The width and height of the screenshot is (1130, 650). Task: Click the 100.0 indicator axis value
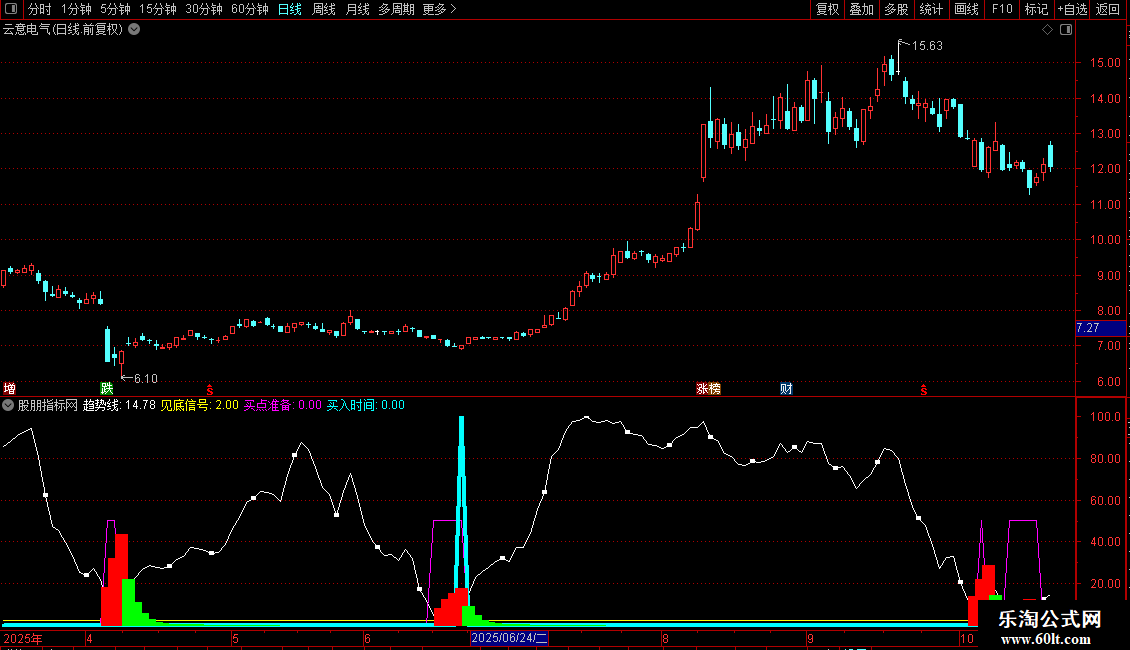point(1105,417)
